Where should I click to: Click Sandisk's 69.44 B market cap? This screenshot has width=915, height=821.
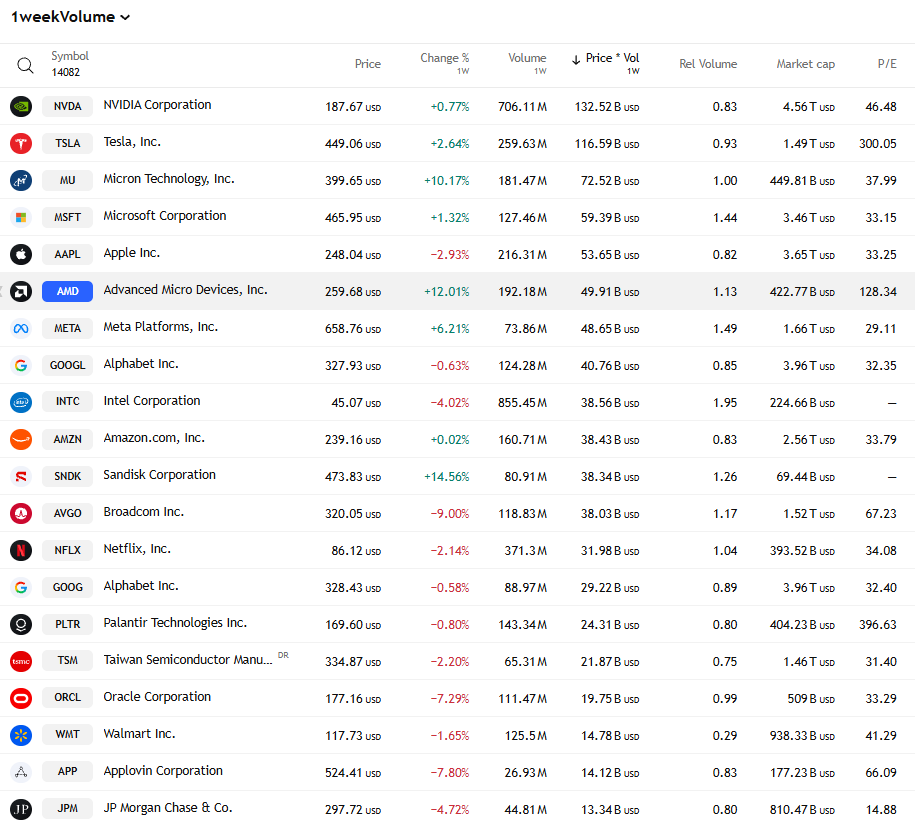805,477
